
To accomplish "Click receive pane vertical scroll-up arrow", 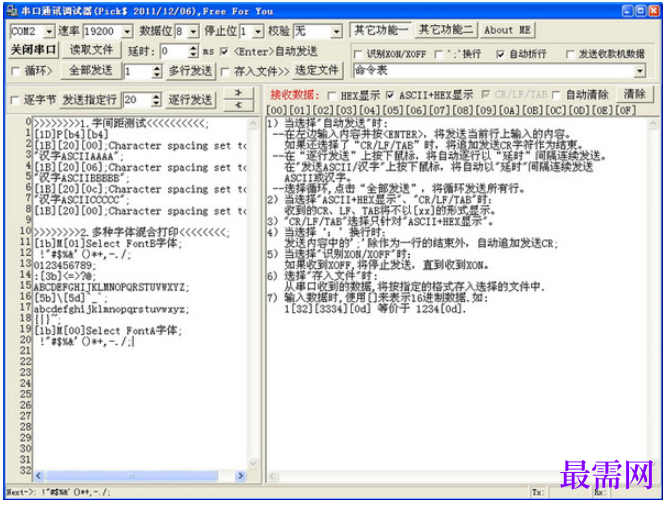I will (653, 124).
